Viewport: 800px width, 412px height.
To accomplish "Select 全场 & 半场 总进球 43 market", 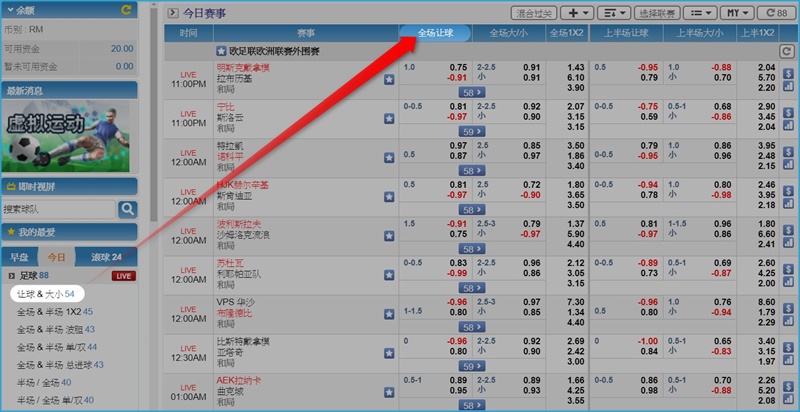I will tap(60, 365).
